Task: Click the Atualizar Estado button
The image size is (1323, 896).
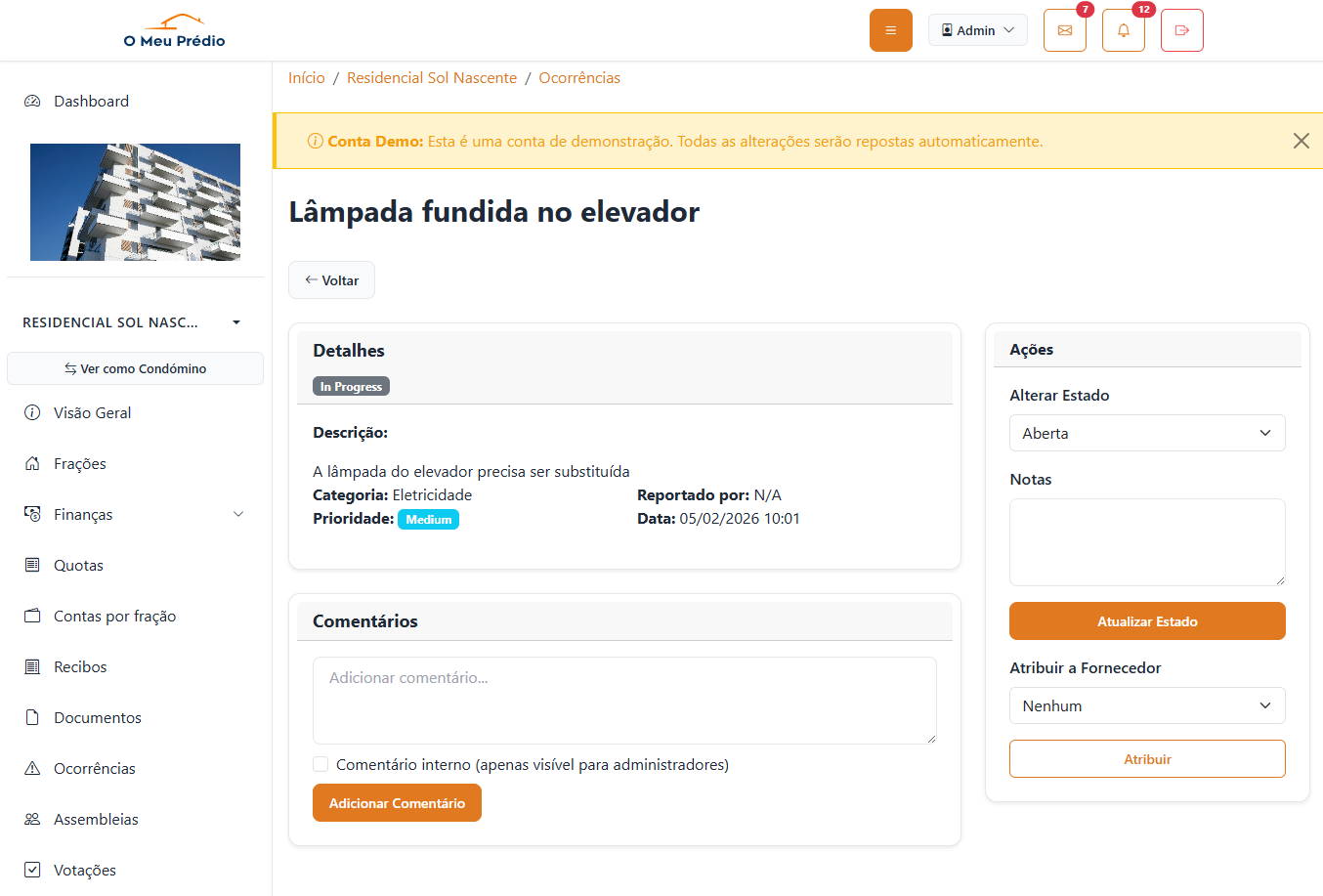Action: (1147, 621)
